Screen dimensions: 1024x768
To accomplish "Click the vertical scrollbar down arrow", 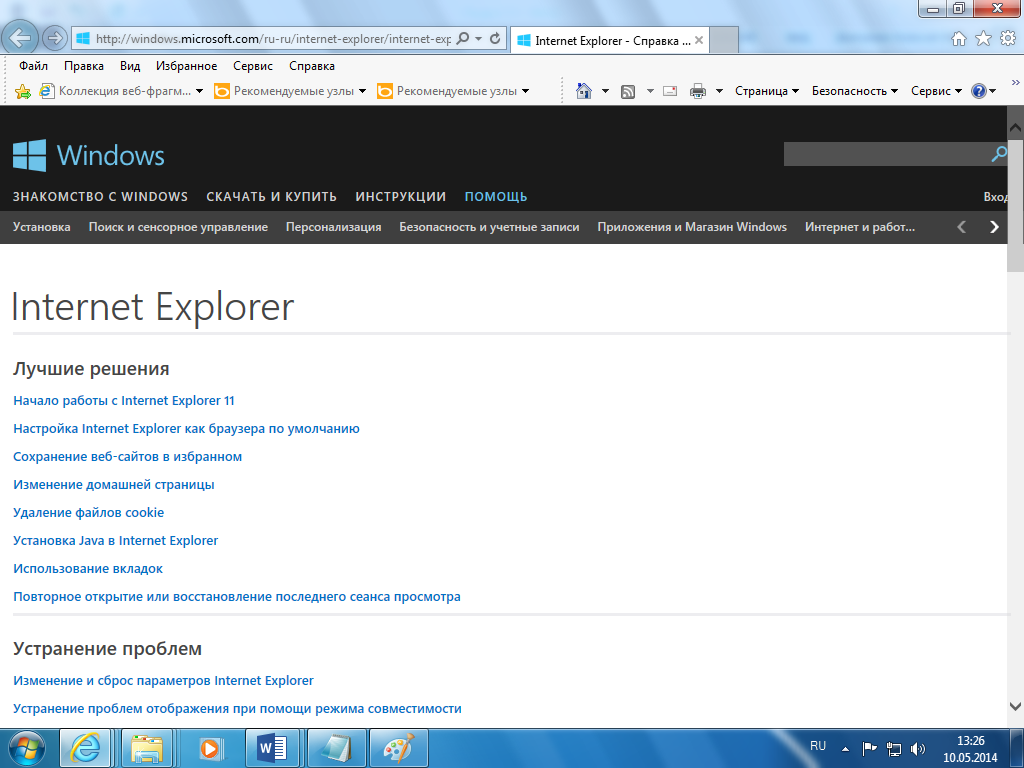I will pos(1016,707).
